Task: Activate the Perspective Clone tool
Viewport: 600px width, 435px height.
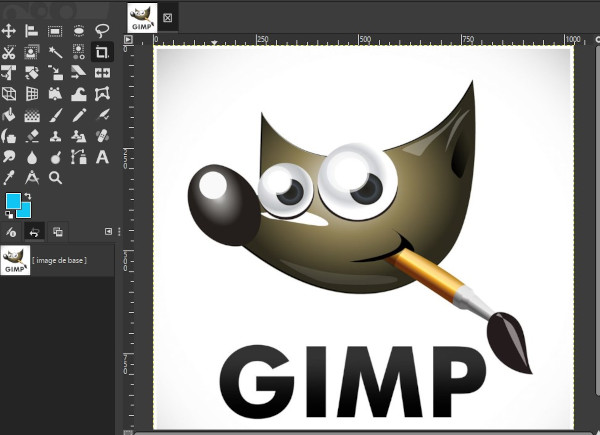Action: pyautogui.click(x=79, y=136)
